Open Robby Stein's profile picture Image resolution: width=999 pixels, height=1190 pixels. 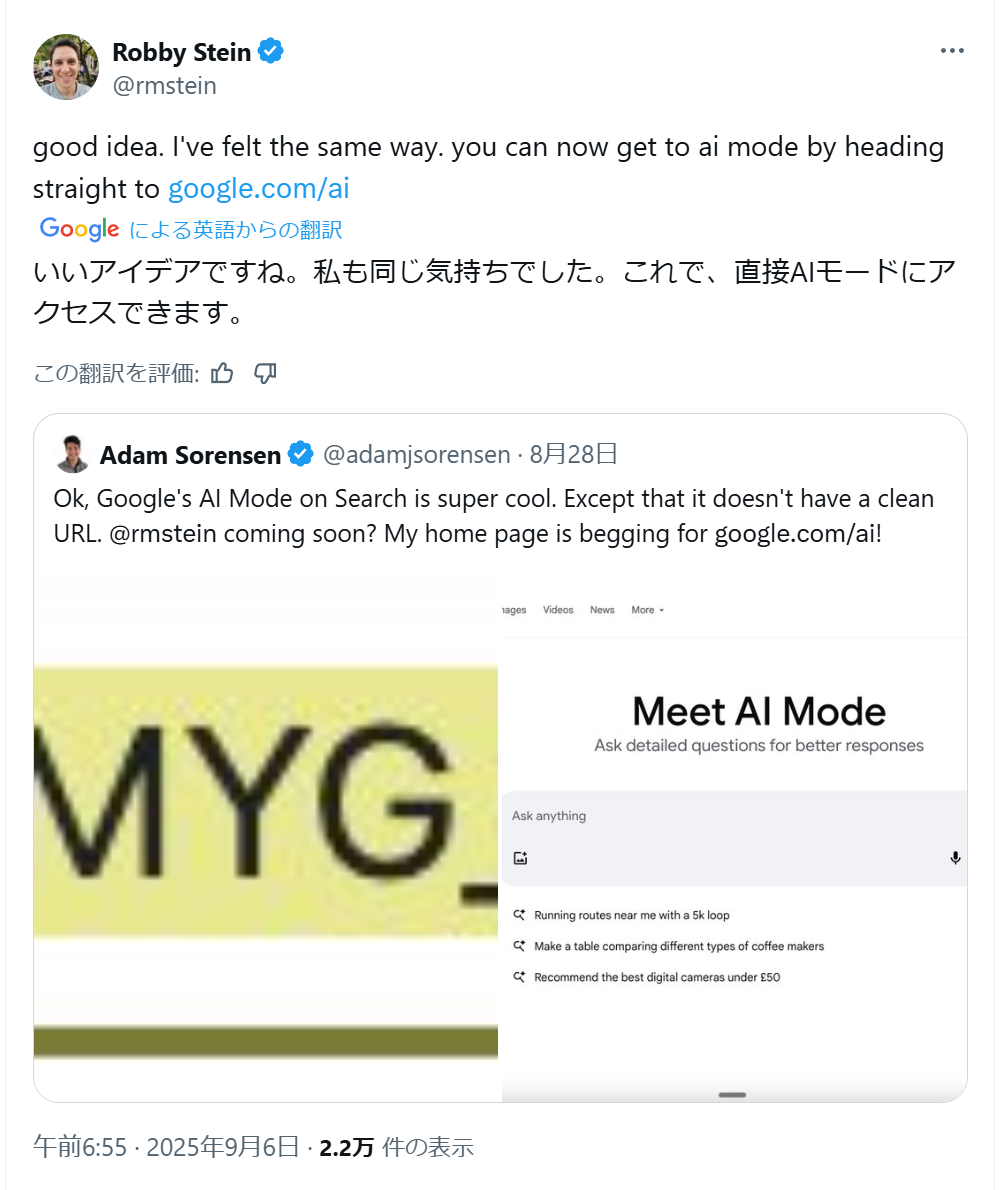click(66, 67)
